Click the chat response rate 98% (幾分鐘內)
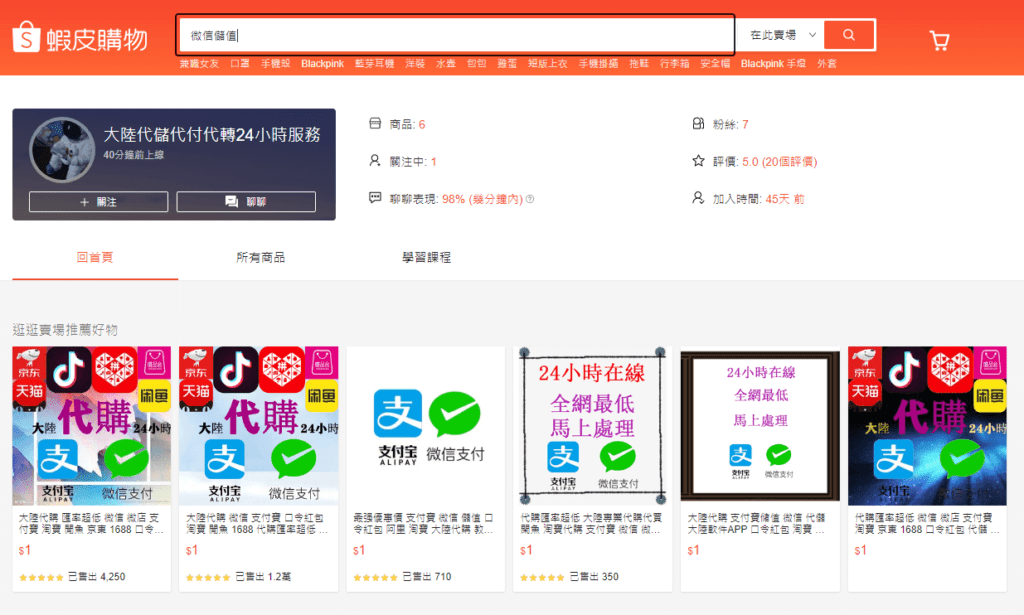Screen dimensions: 1024x615 [483, 199]
